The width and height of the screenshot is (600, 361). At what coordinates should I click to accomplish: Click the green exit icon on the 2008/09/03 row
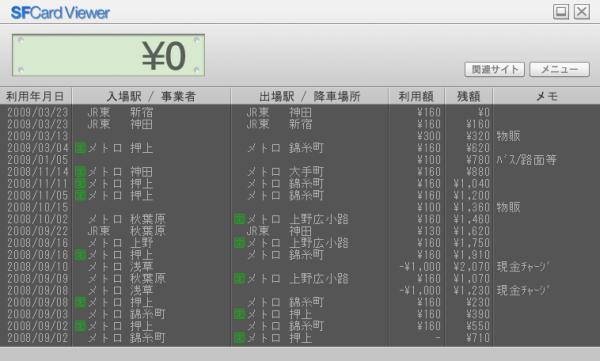240,314
